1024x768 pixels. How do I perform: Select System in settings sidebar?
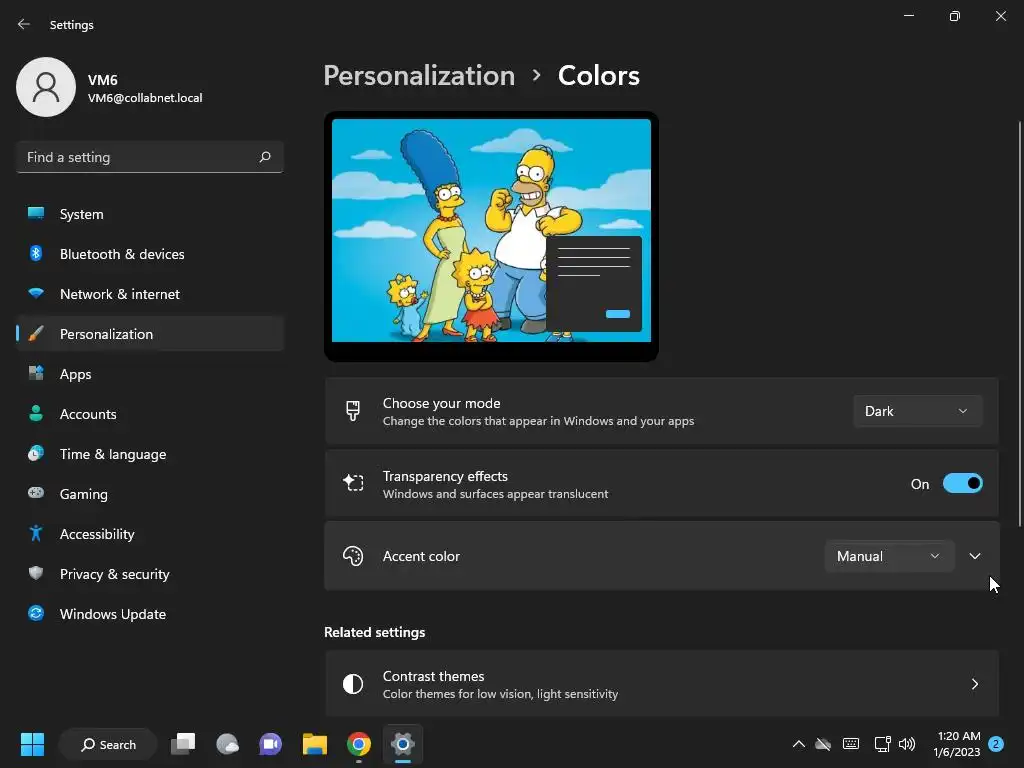150,214
